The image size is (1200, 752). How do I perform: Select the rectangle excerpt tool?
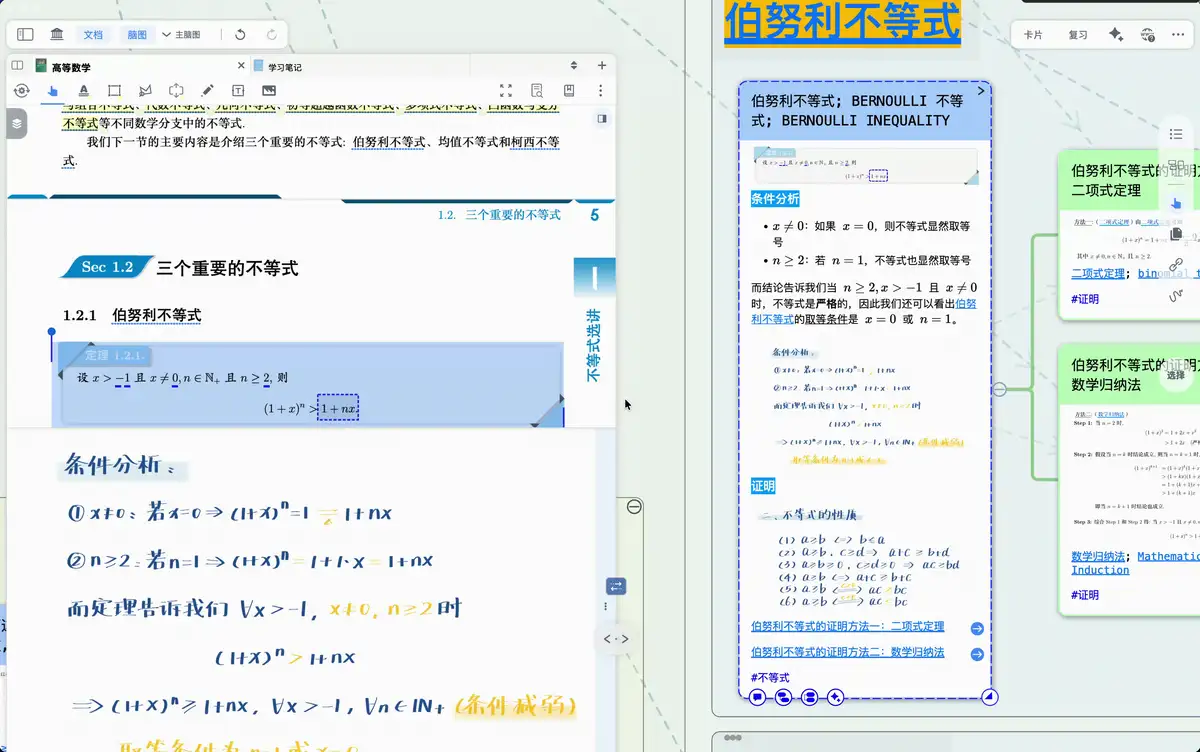(x=114, y=91)
